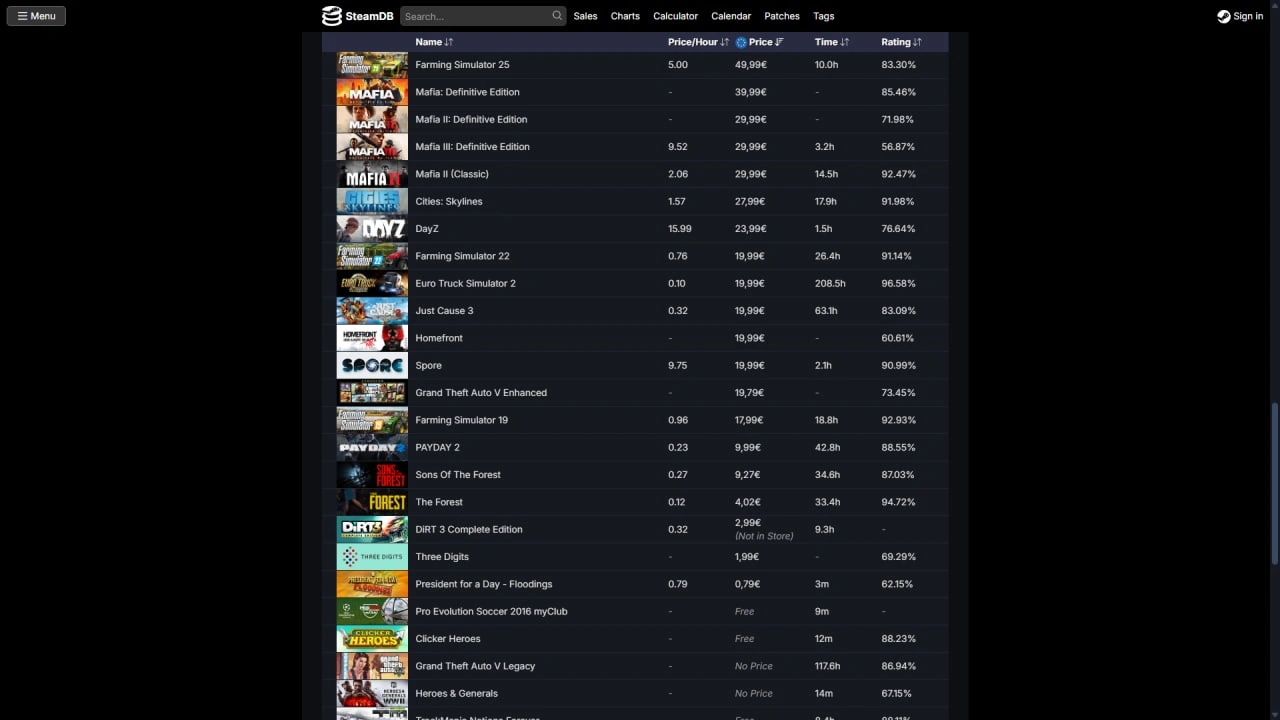The image size is (1280, 720).
Task: Click the Sons Of The Forest thumbnail
Action: (x=372, y=475)
